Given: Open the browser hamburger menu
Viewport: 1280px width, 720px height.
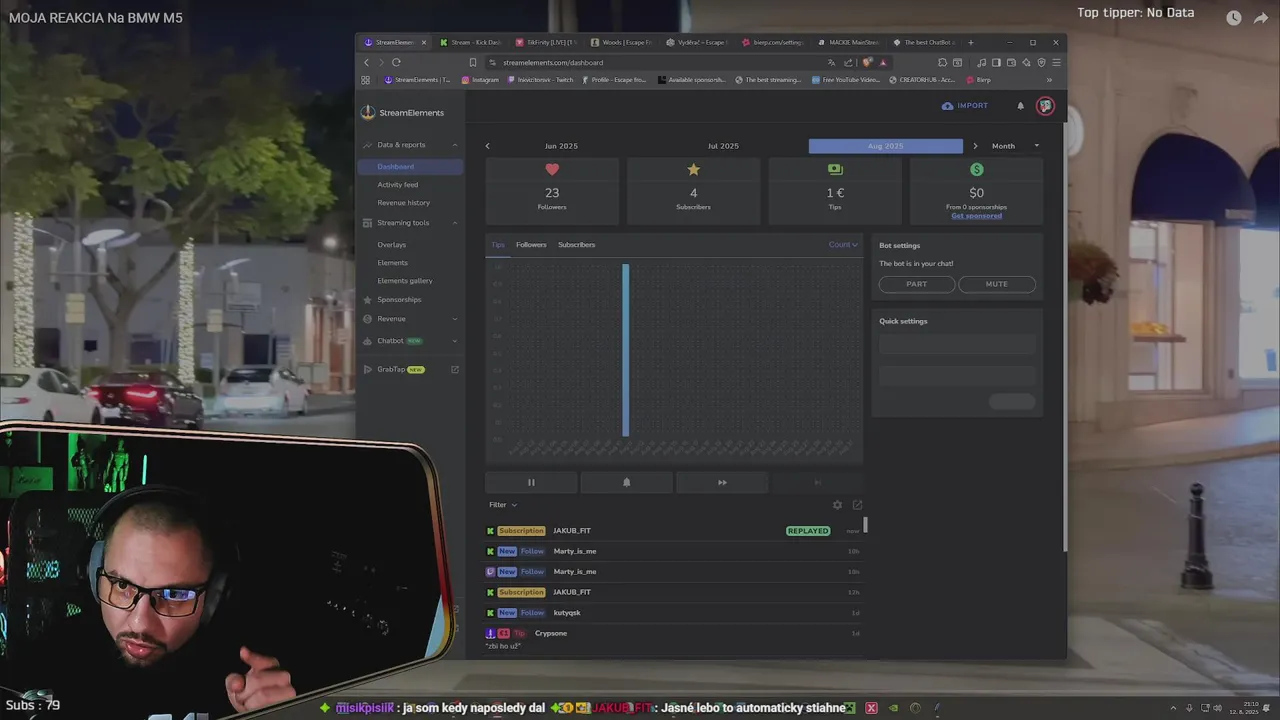Looking at the screenshot, I should coord(1056,62).
